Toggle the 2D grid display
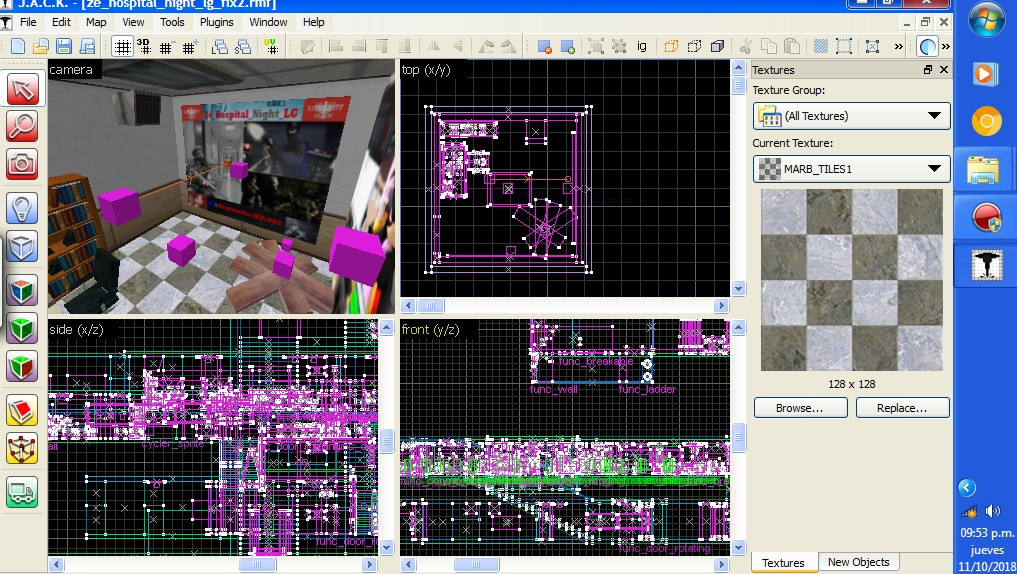This screenshot has height=574, width=1017. tap(123, 47)
